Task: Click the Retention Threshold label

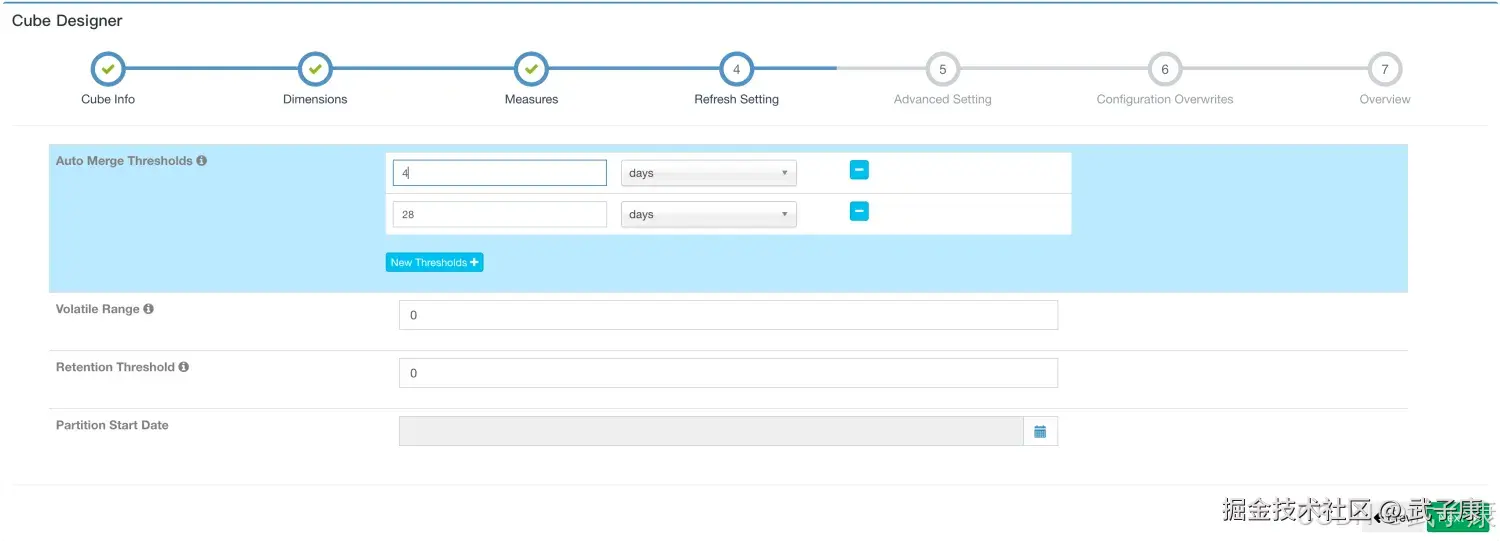Action: (x=115, y=367)
